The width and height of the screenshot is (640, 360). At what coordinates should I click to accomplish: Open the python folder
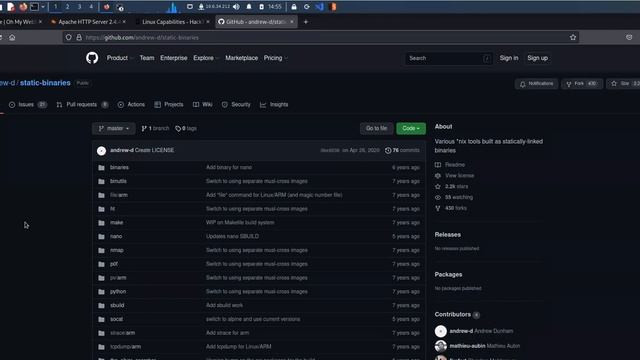(118, 291)
